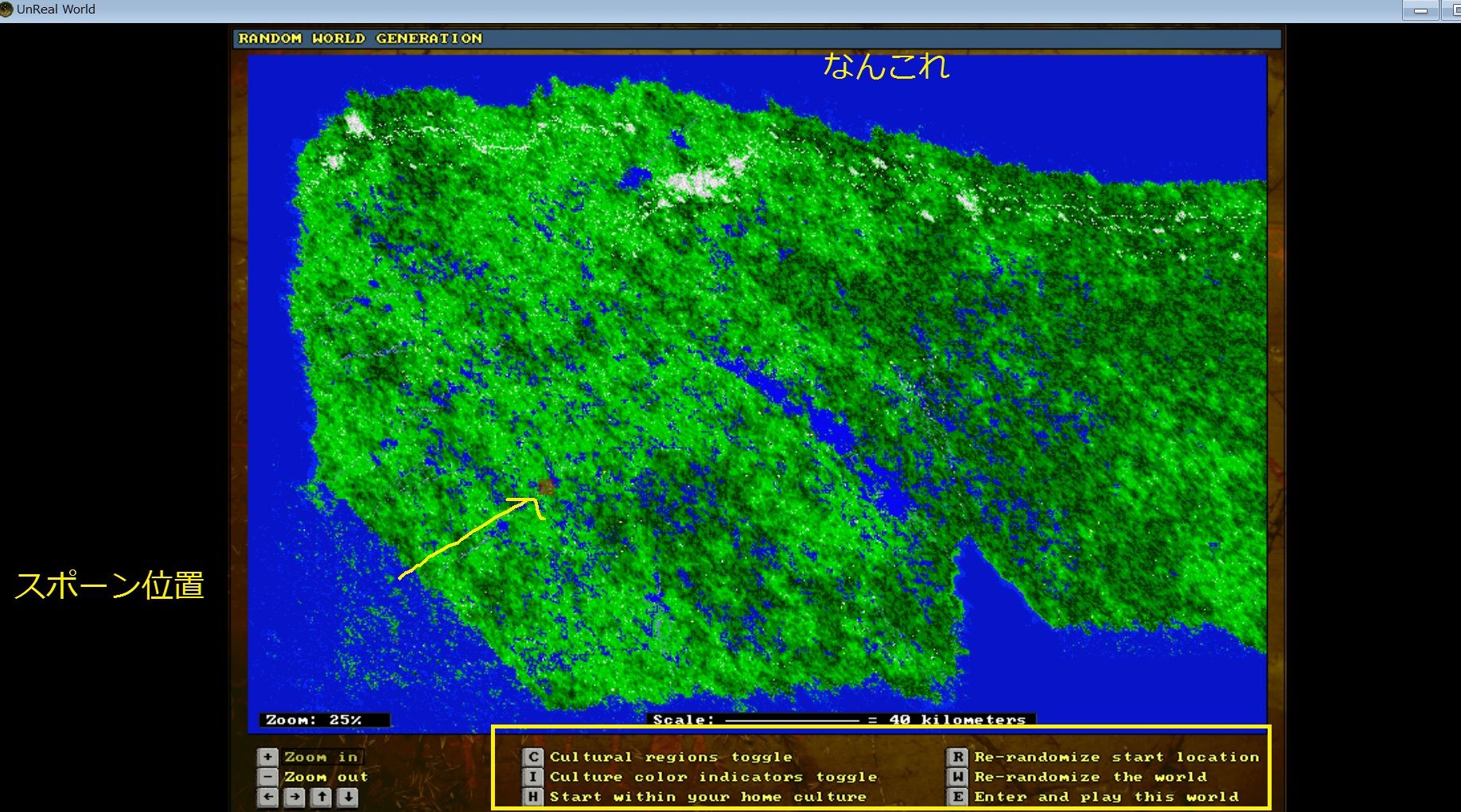
Task: Click the up arrow map scroll key
Action: (321, 797)
